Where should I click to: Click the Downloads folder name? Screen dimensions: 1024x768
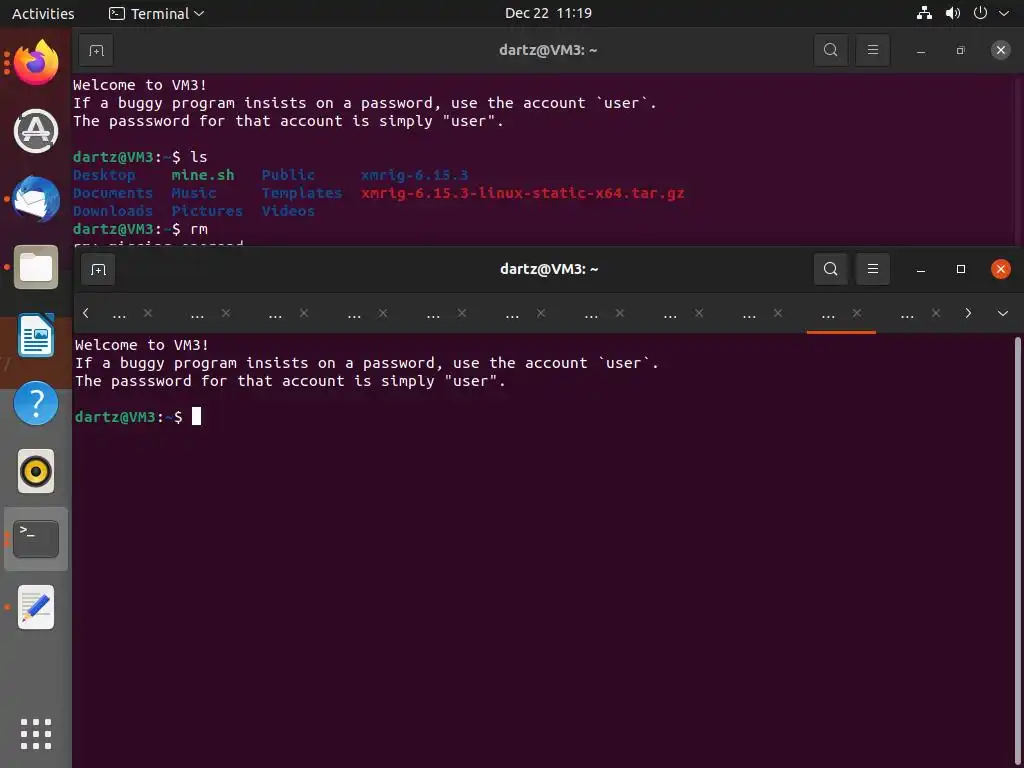113,211
